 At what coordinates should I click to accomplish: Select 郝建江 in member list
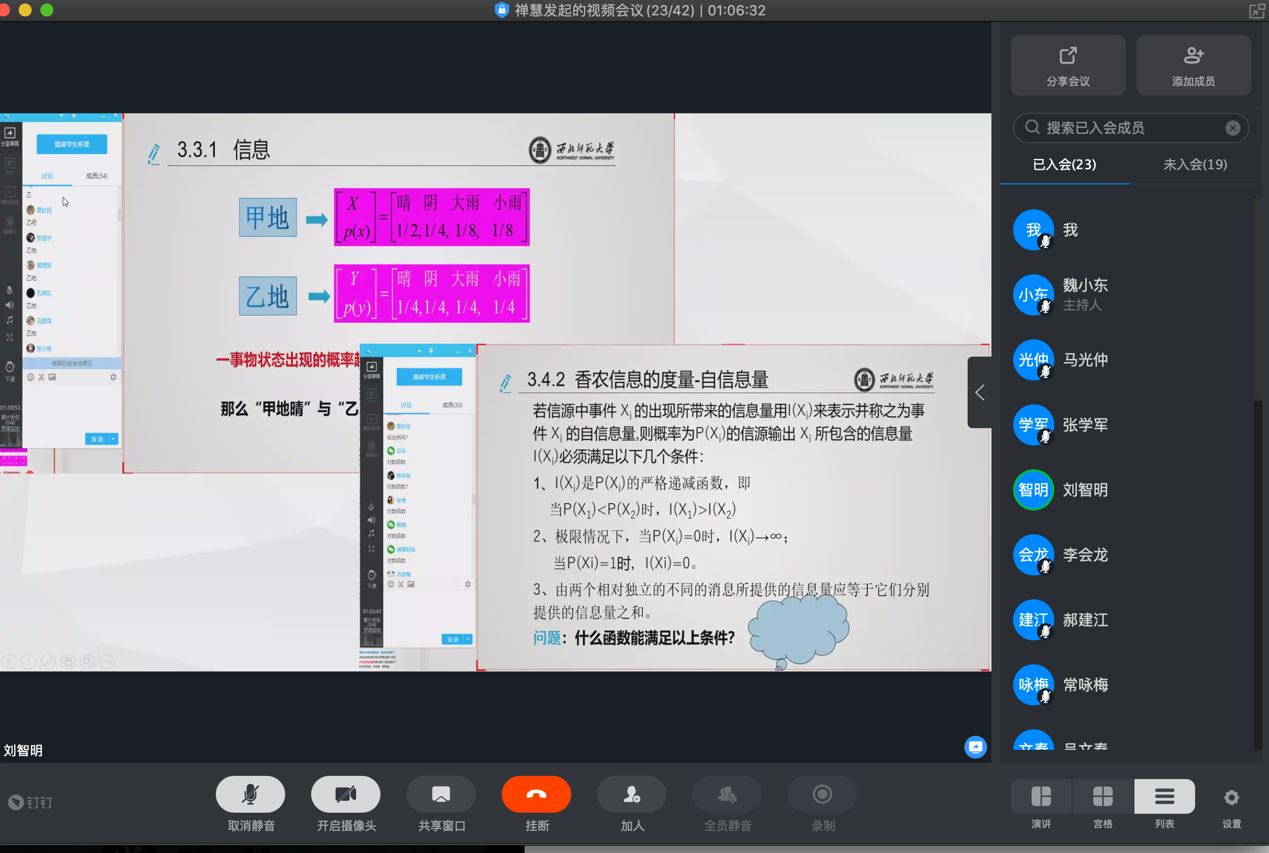coord(1126,620)
